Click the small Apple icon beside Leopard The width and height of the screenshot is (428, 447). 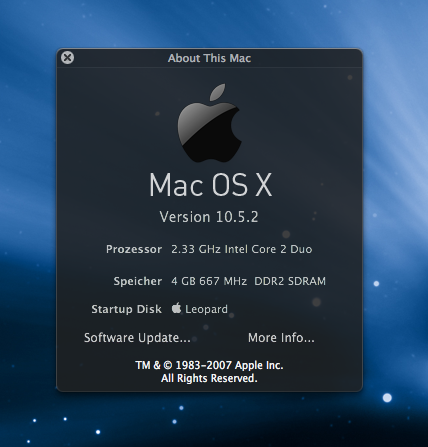tap(176, 308)
